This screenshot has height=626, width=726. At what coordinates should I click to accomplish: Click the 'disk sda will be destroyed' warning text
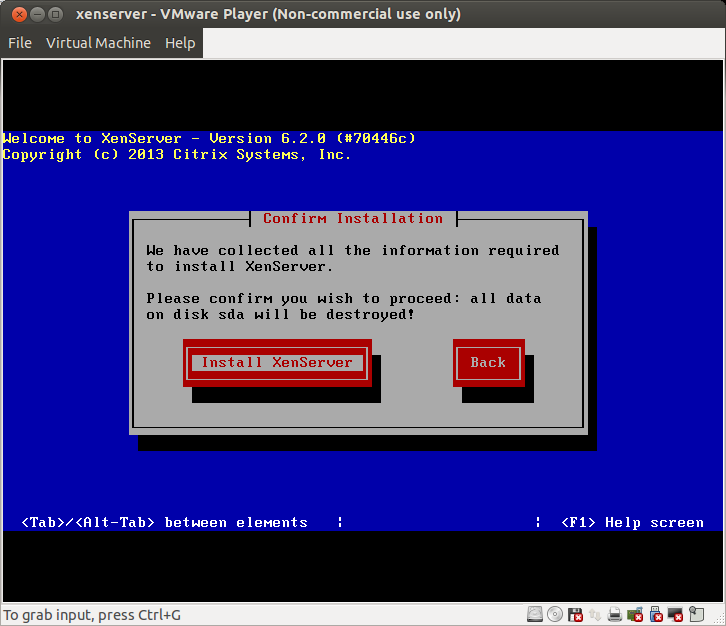click(x=280, y=314)
